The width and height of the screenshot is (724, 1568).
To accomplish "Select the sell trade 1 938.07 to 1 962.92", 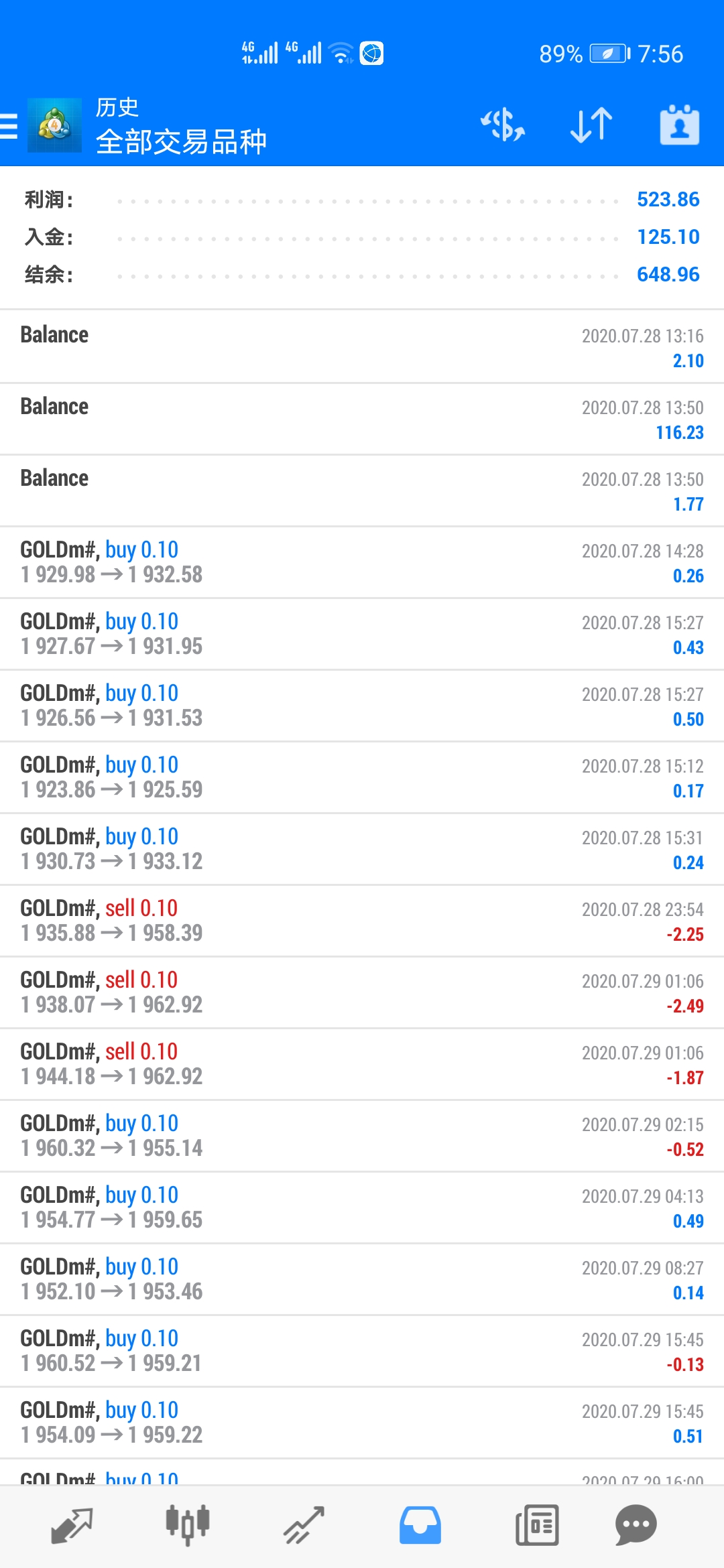I will pyautogui.click(x=362, y=993).
